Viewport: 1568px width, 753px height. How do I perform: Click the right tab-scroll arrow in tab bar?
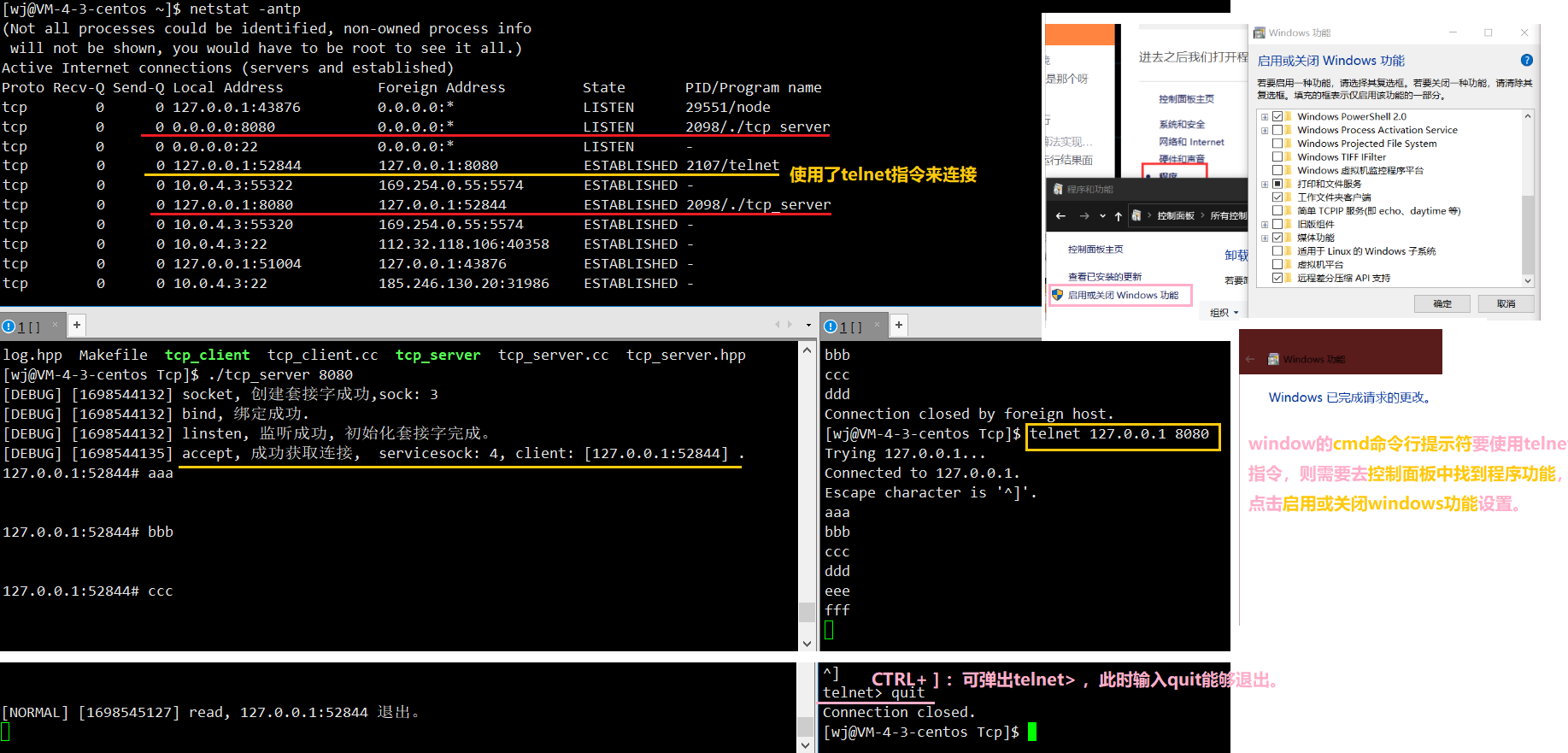[790, 325]
